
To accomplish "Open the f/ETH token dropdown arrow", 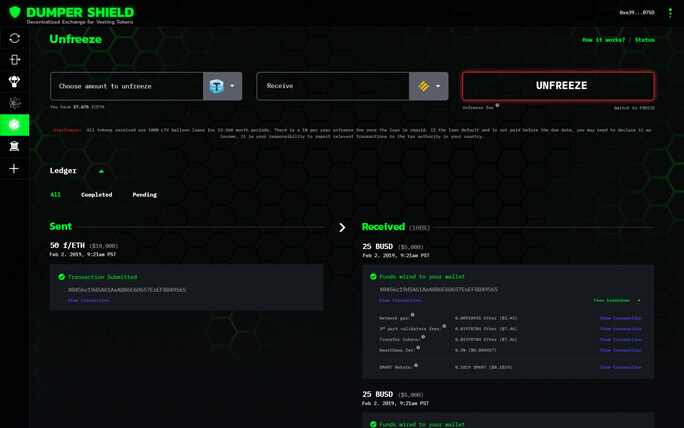I will coord(232,86).
